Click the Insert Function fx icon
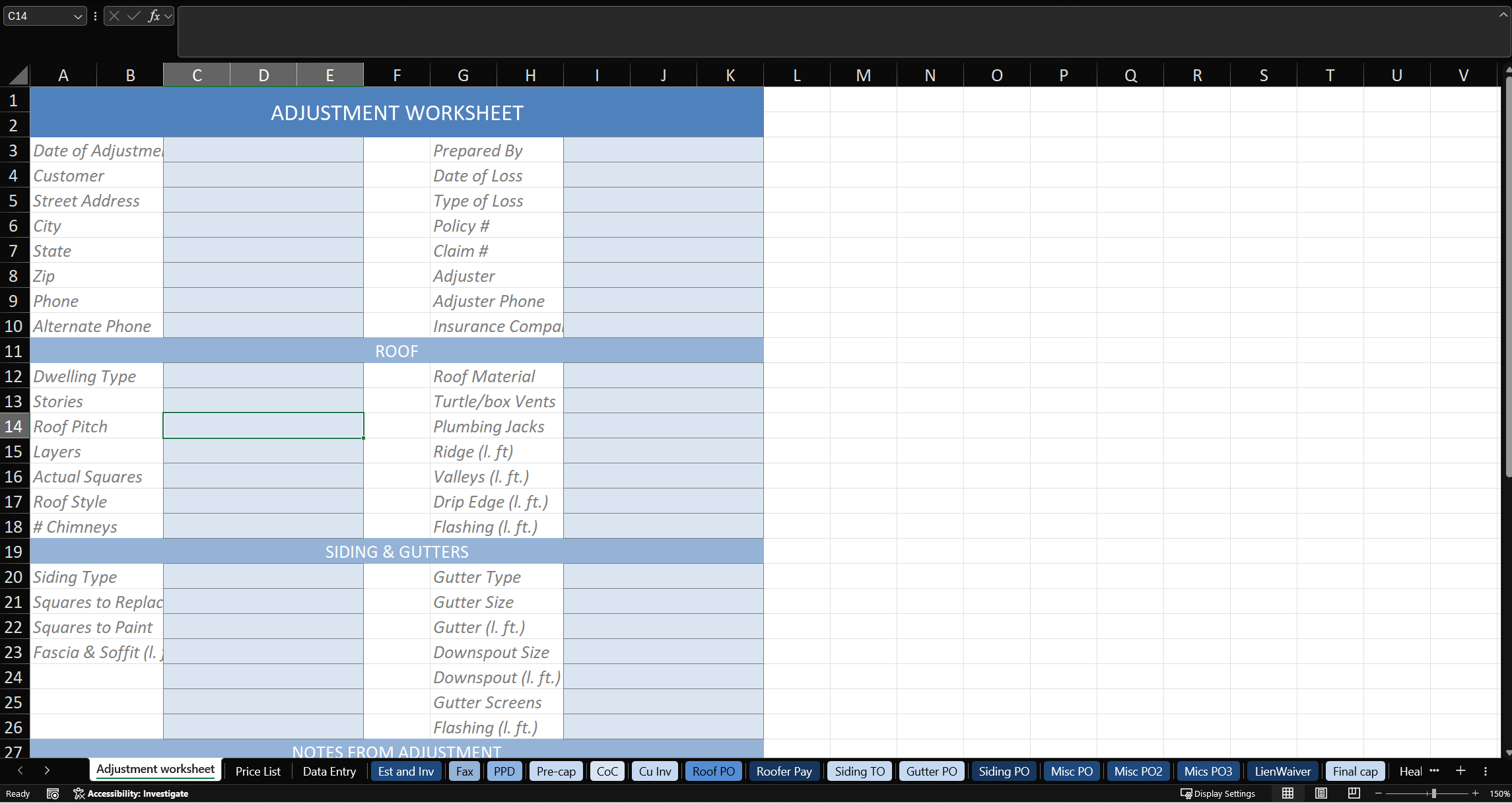The height and width of the screenshot is (804, 1512). point(154,16)
